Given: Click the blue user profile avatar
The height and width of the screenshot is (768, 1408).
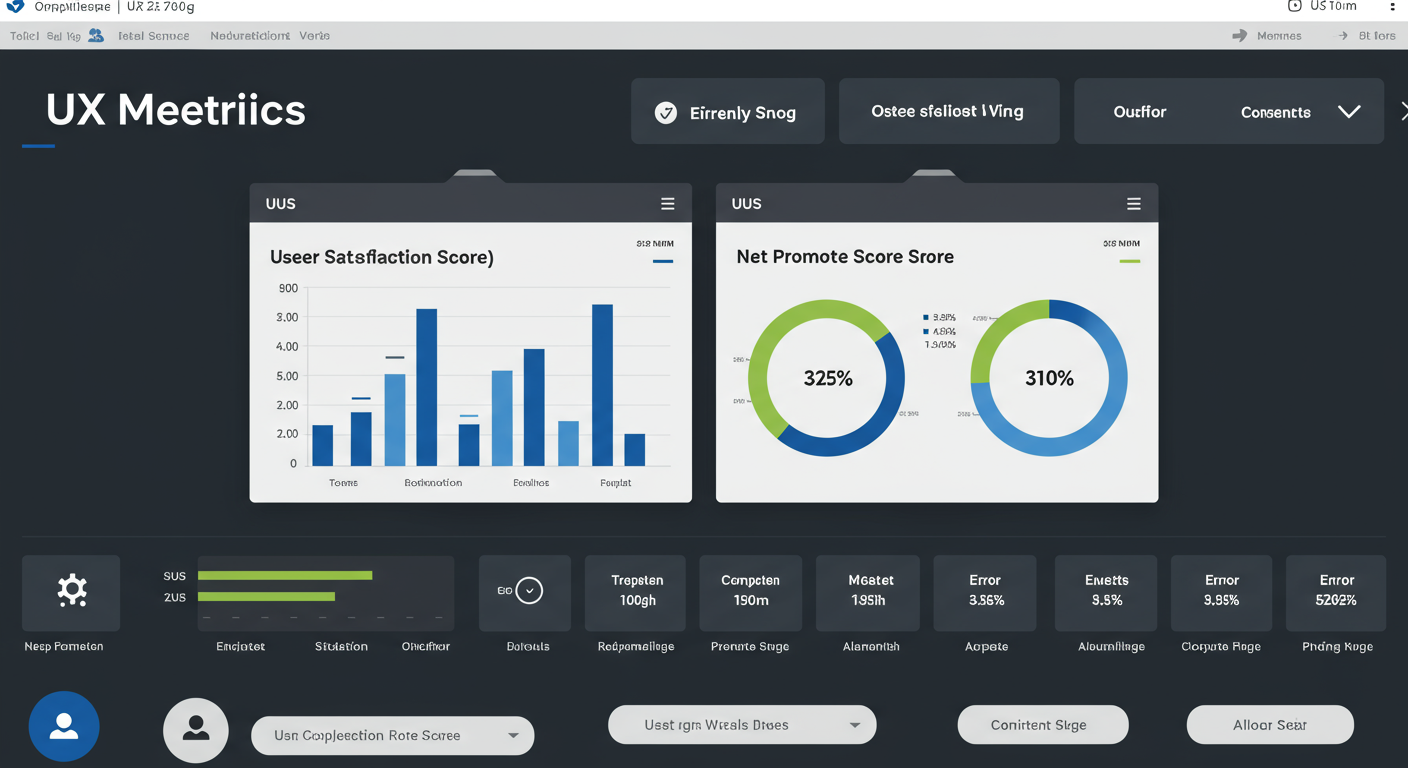Looking at the screenshot, I should pos(64,726).
